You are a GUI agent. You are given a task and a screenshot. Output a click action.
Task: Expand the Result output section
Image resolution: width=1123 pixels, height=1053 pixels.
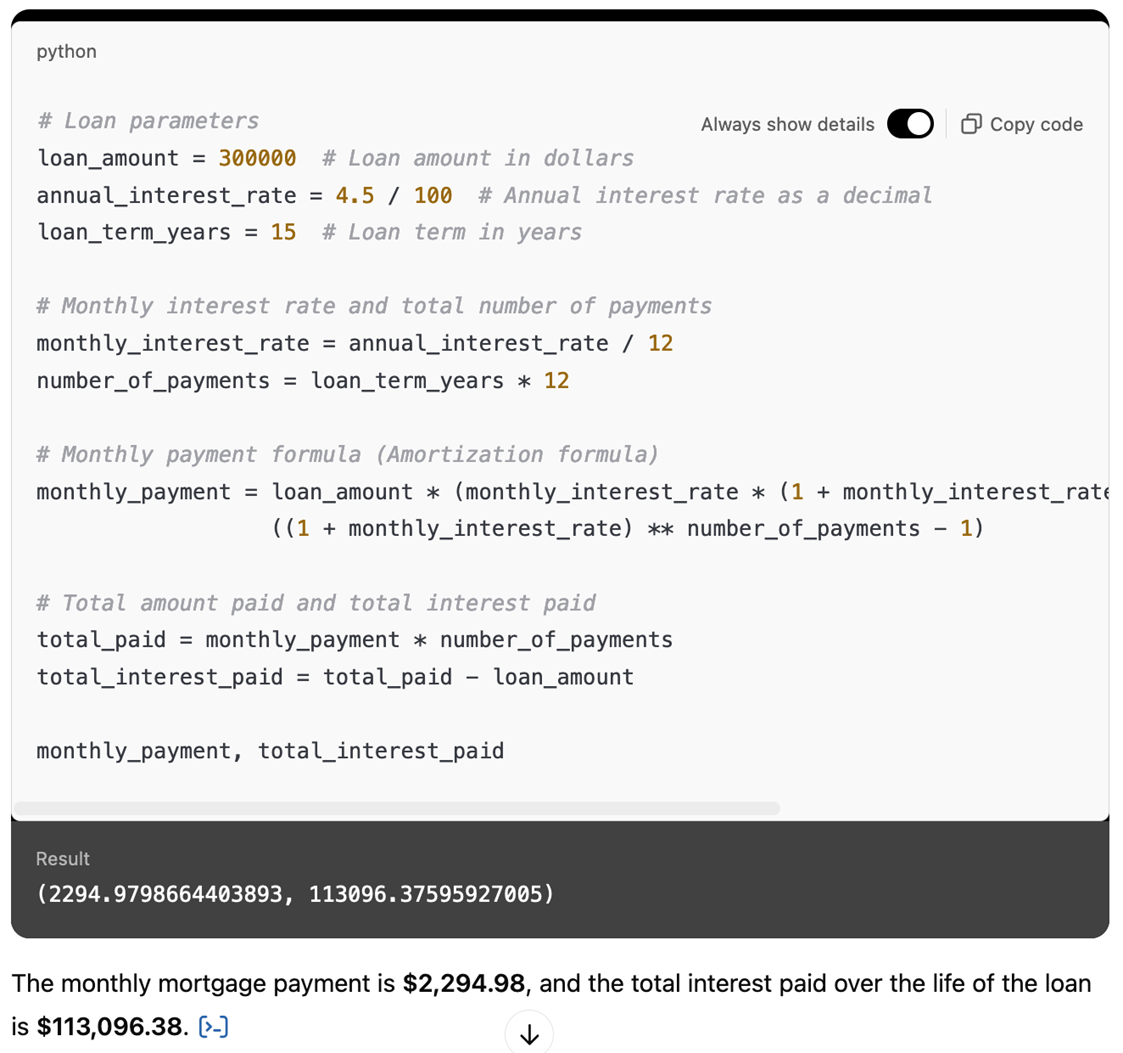point(62,858)
